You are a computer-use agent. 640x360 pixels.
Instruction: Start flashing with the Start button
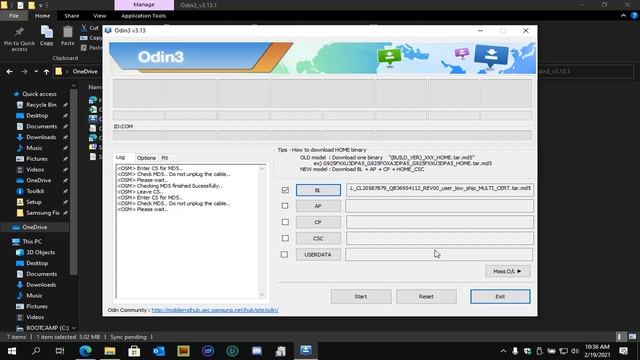coord(361,297)
